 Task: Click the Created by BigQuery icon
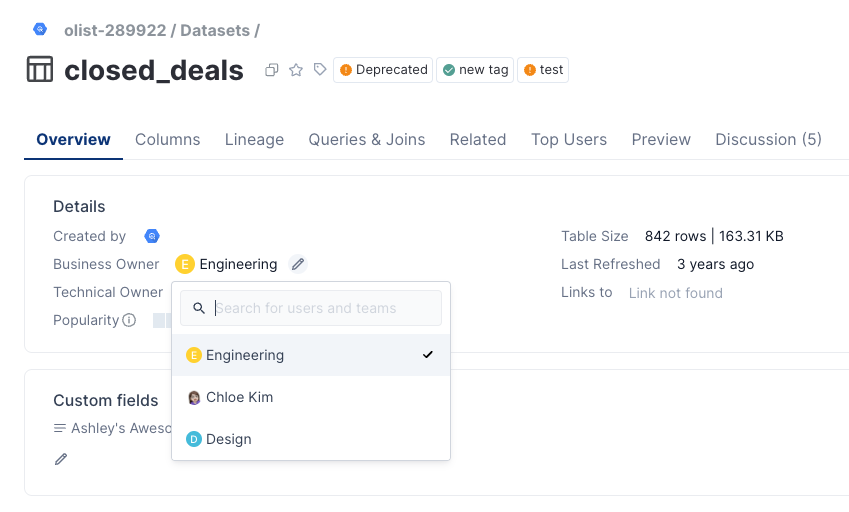pos(152,236)
